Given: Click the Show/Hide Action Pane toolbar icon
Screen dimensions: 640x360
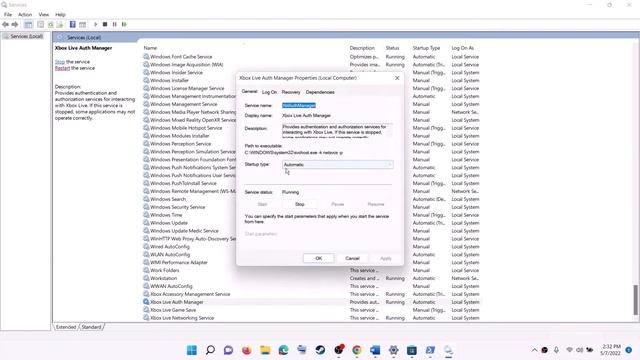Looking at the screenshot, I should pyautogui.click(x=82, y=24).
